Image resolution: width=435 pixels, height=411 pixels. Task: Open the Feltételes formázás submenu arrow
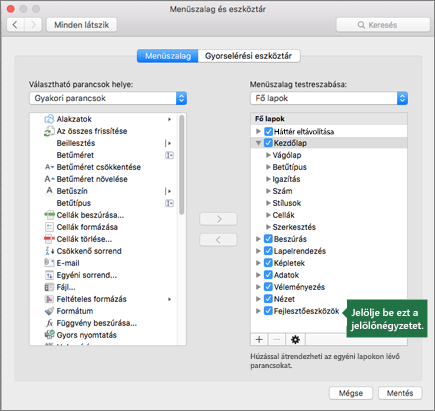169,299
